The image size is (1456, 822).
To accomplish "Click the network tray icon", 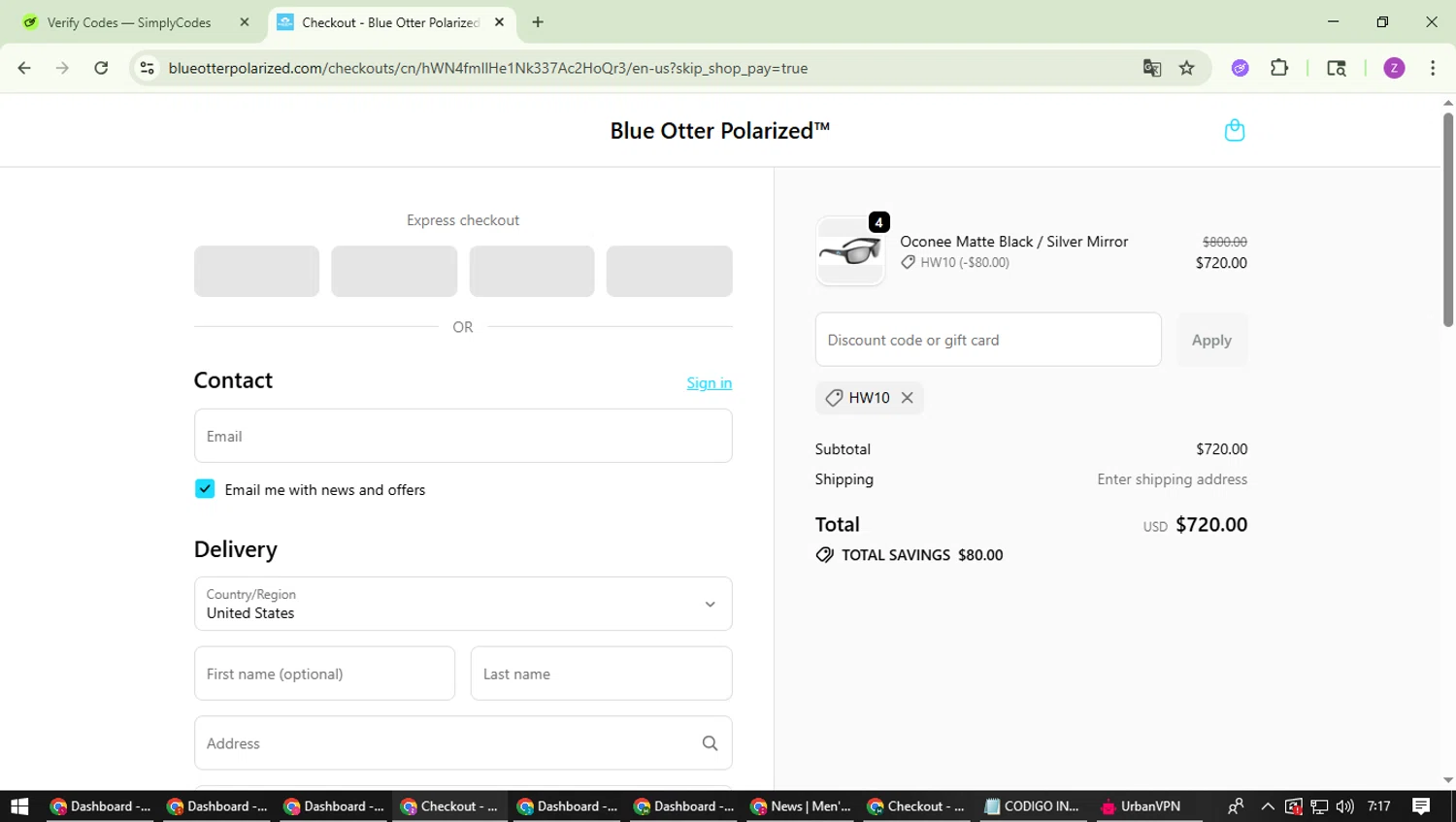I will (x=1319, y=806).
